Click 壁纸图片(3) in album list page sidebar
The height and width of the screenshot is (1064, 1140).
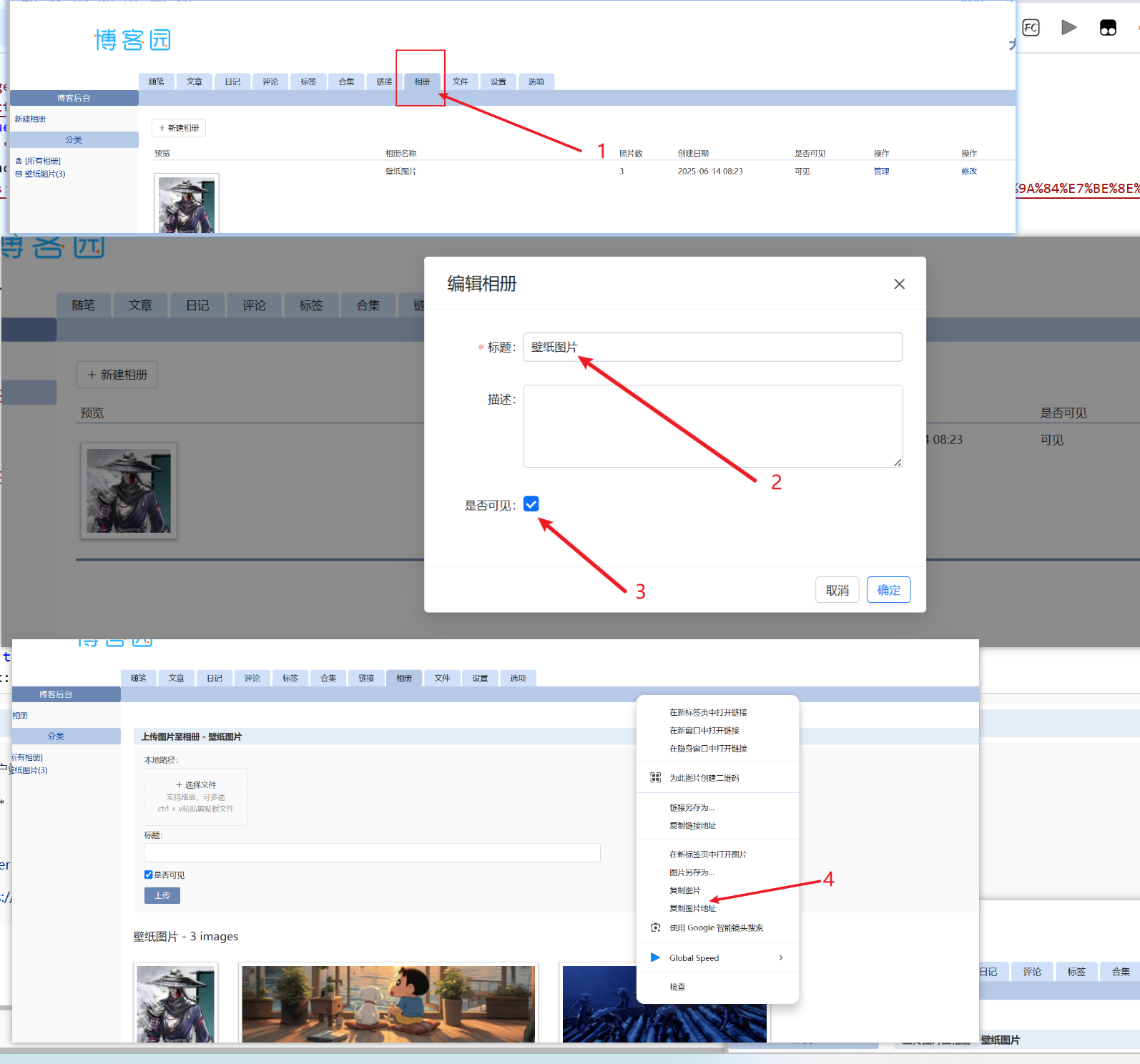tap(45, 174)
